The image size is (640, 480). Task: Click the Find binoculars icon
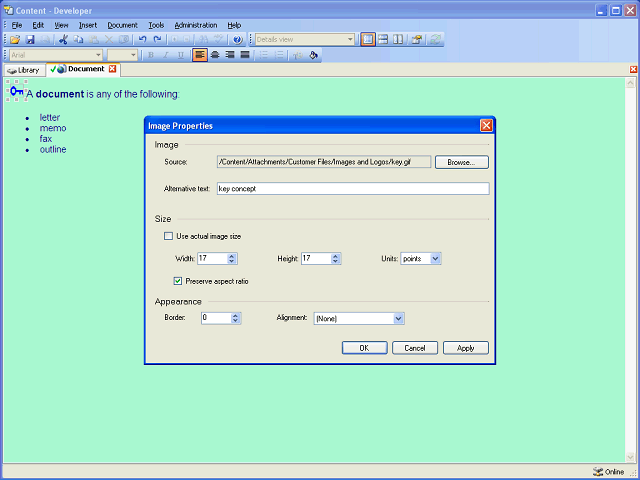[204, 40]
